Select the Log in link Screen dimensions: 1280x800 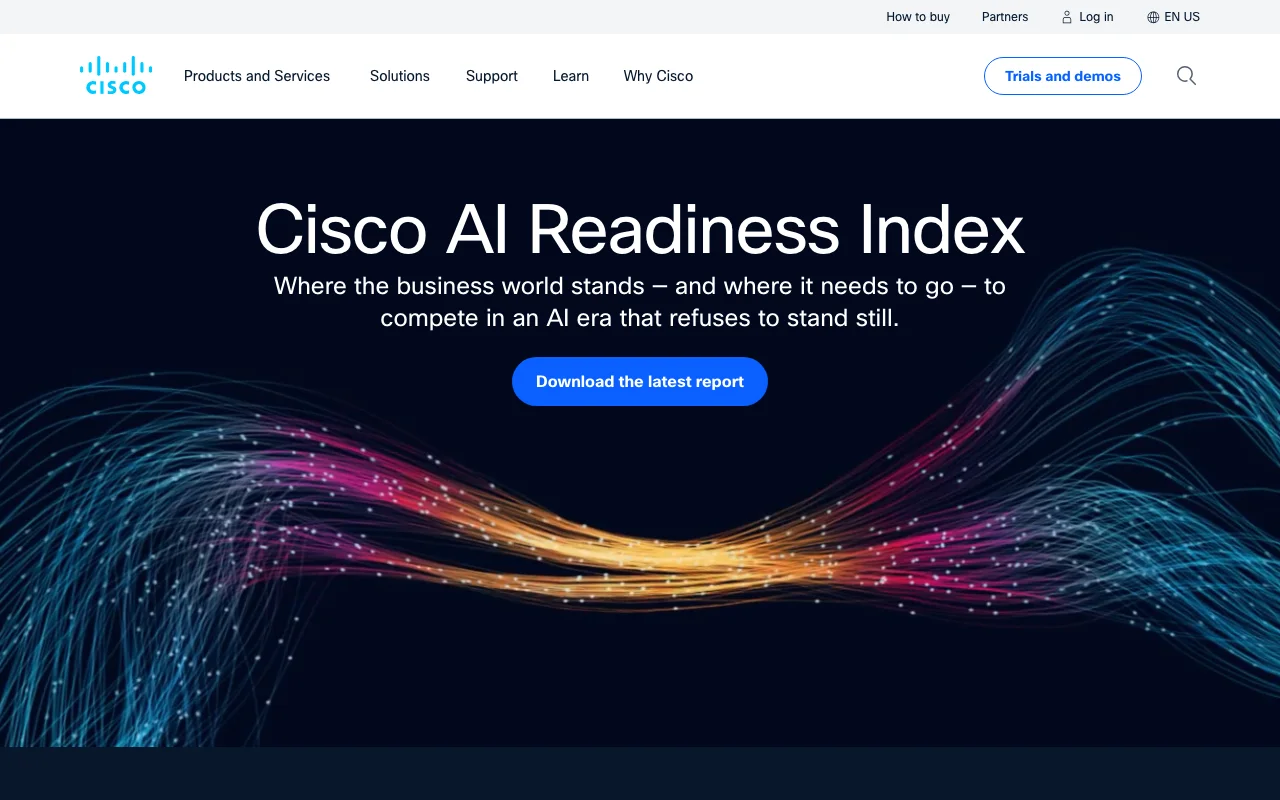pos(1096,17)
